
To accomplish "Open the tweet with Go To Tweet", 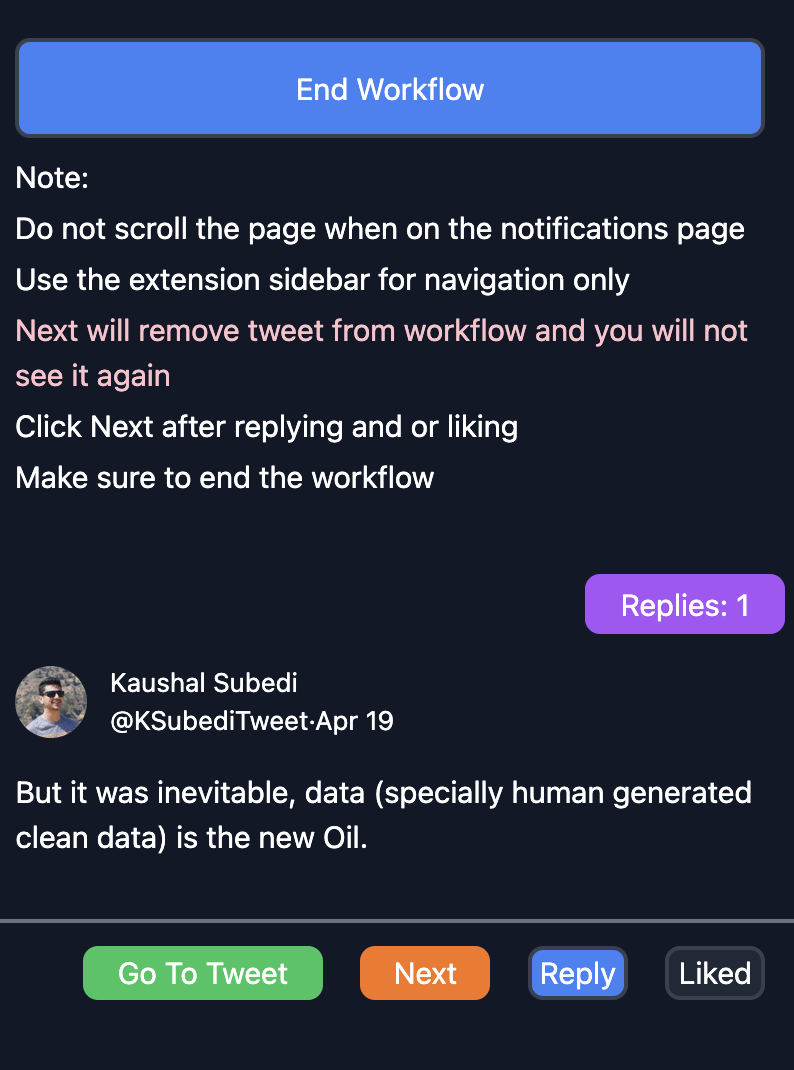I will click(203, 973).
